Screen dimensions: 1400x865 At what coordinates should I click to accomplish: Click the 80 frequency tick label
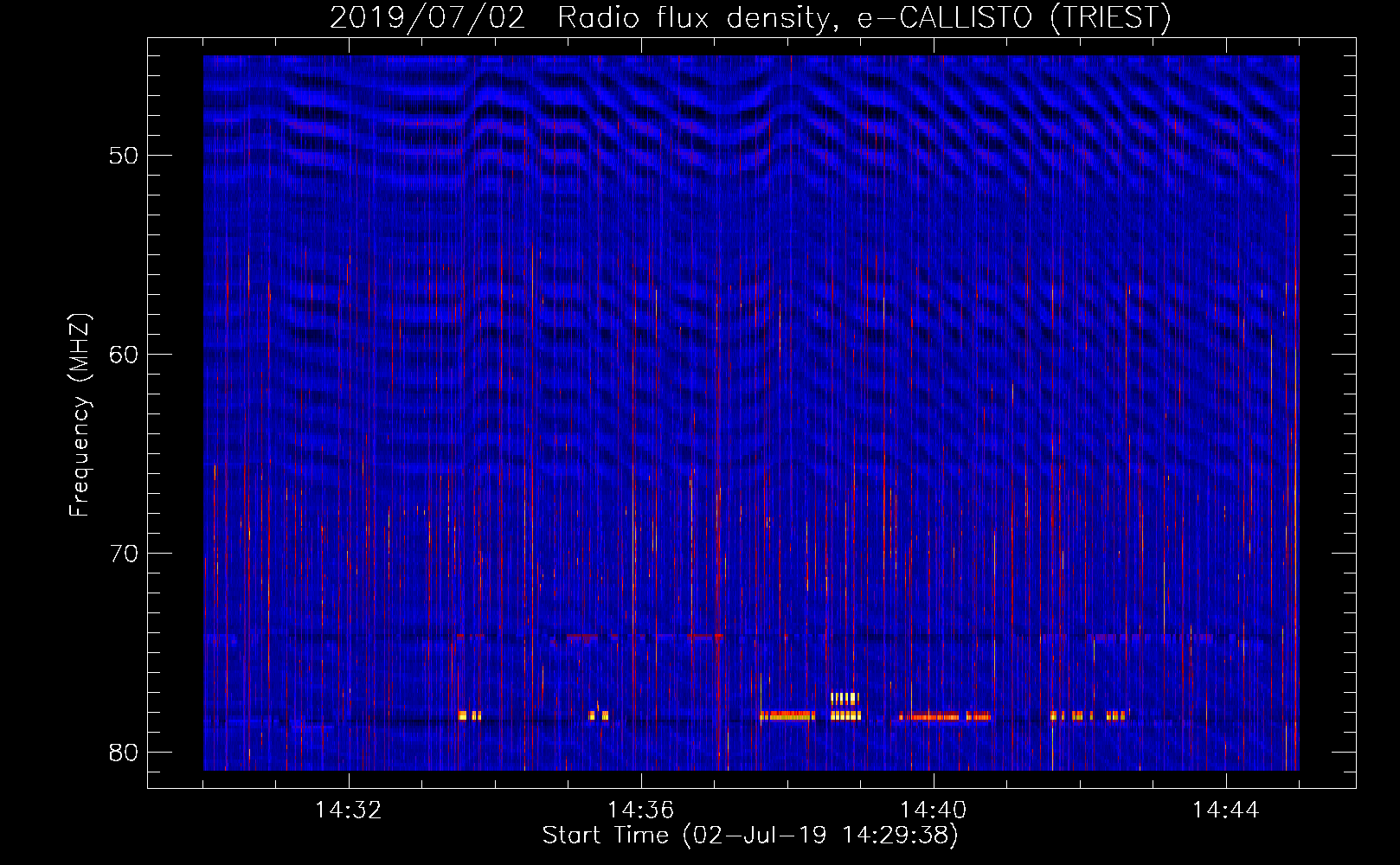pyautogui.click(x=124, y=753)
